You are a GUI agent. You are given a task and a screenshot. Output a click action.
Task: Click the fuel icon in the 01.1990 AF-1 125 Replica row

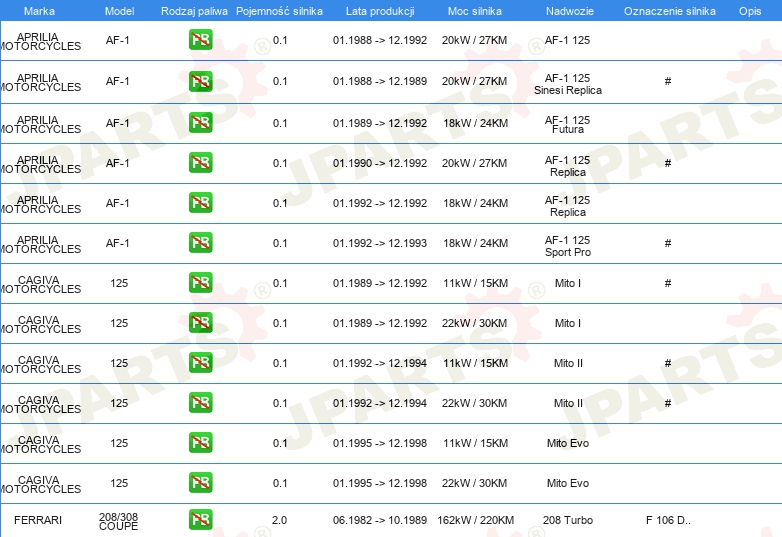point(200,163)
